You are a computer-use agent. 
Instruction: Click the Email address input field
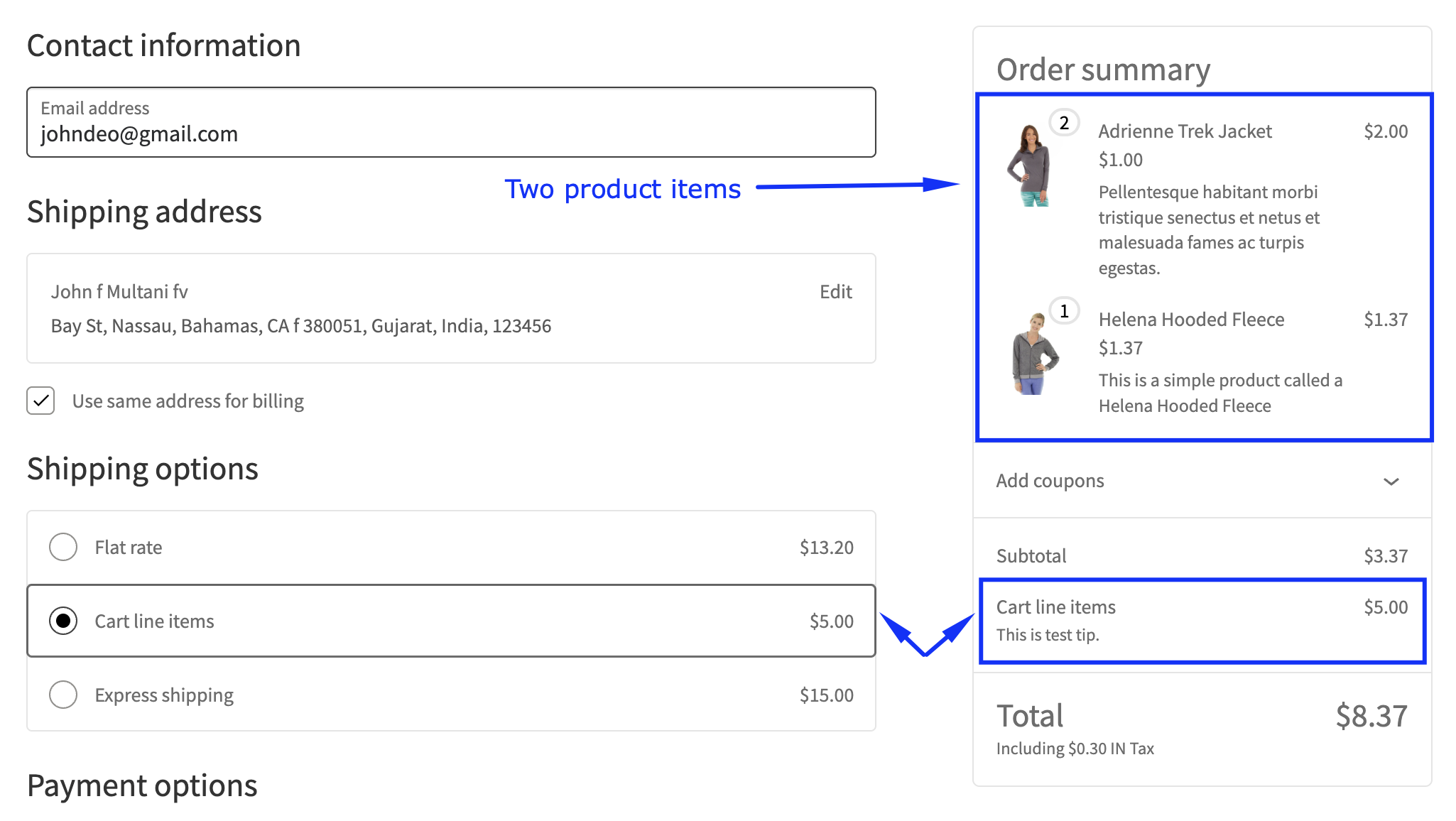(451, 134)
